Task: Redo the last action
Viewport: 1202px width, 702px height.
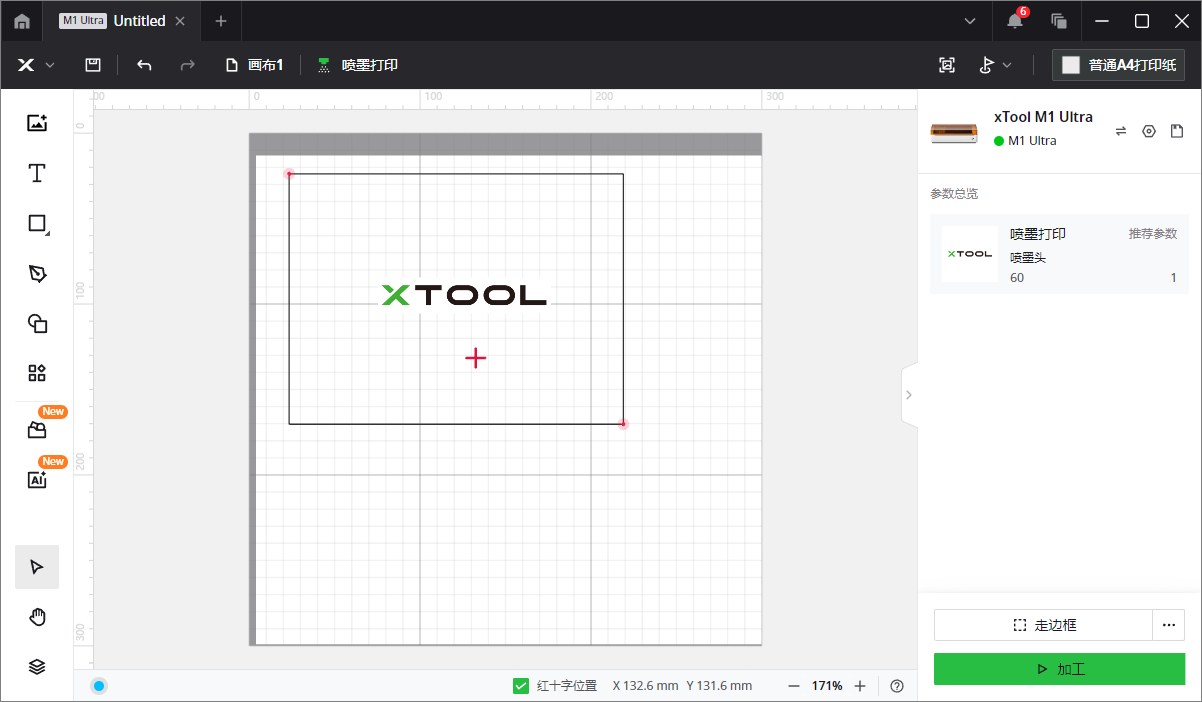Action: pos(187,65)
